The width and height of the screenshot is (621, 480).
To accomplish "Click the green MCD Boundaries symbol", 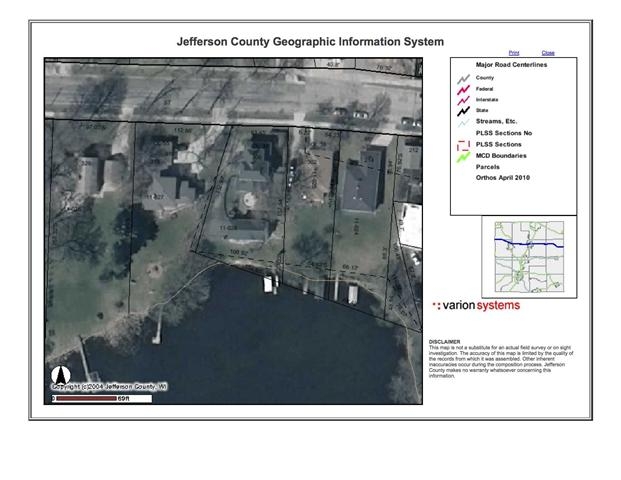I will coord(463,157).
